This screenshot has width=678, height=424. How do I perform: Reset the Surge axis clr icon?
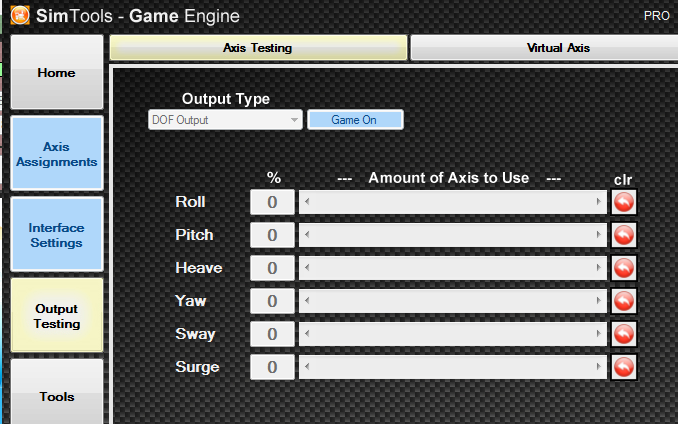point(624,367)
